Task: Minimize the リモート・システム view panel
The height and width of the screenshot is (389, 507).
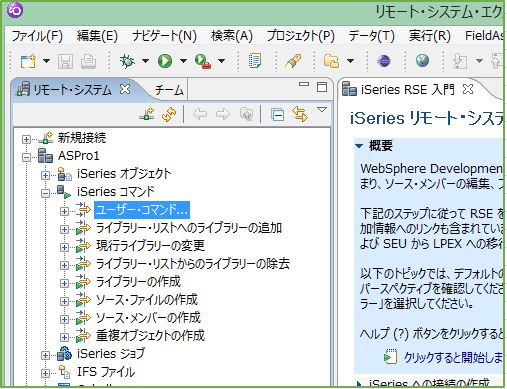Action: [x=304, y=84]
